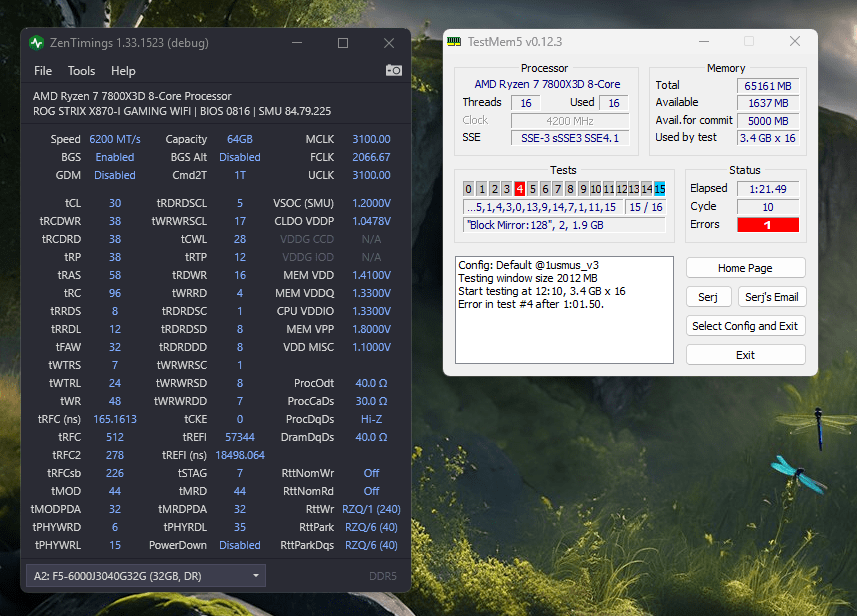
Task: Click the 15 / 16 test progress field
Action: pos(645,207)
